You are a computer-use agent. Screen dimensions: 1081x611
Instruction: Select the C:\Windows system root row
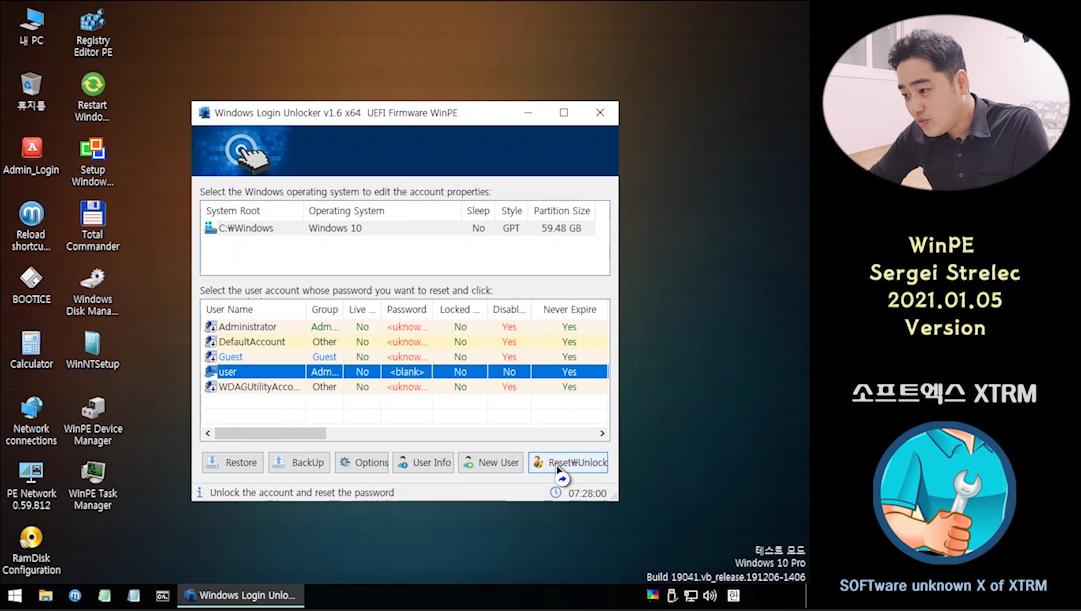(x=399, y=228)
